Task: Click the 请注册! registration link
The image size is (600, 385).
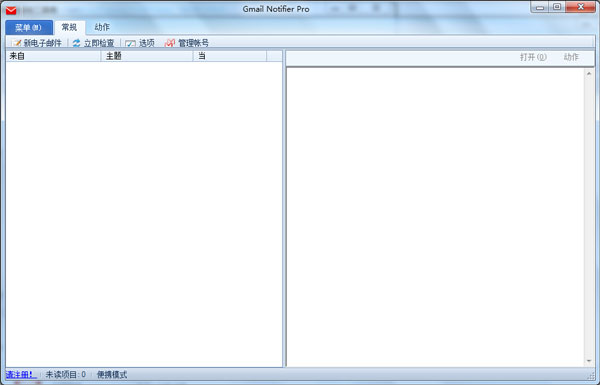Action: coord(21,374)
